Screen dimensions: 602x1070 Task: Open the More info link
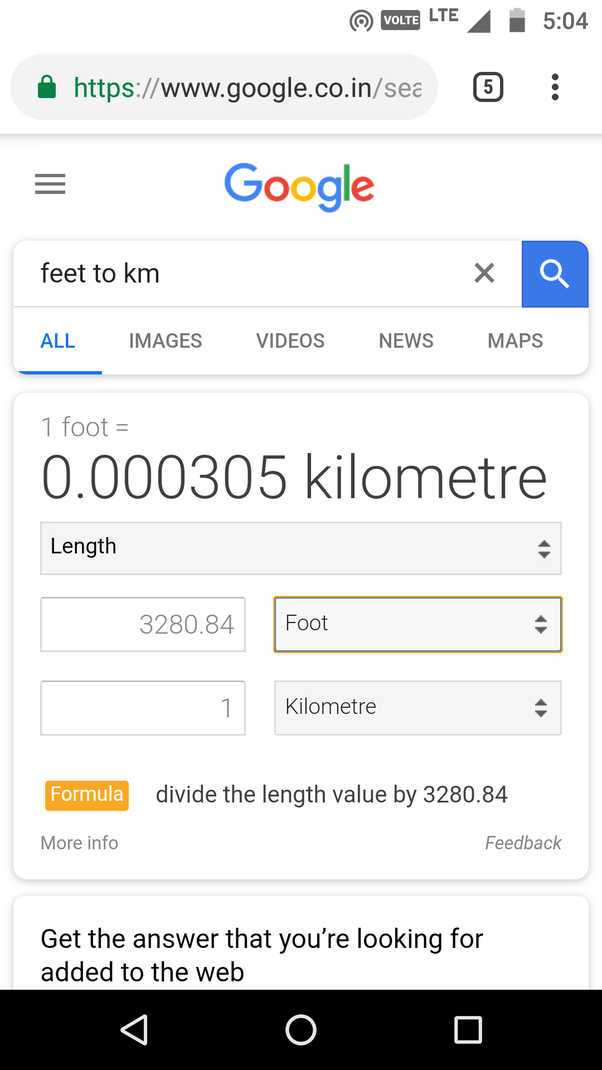click(x=79, y=843)
